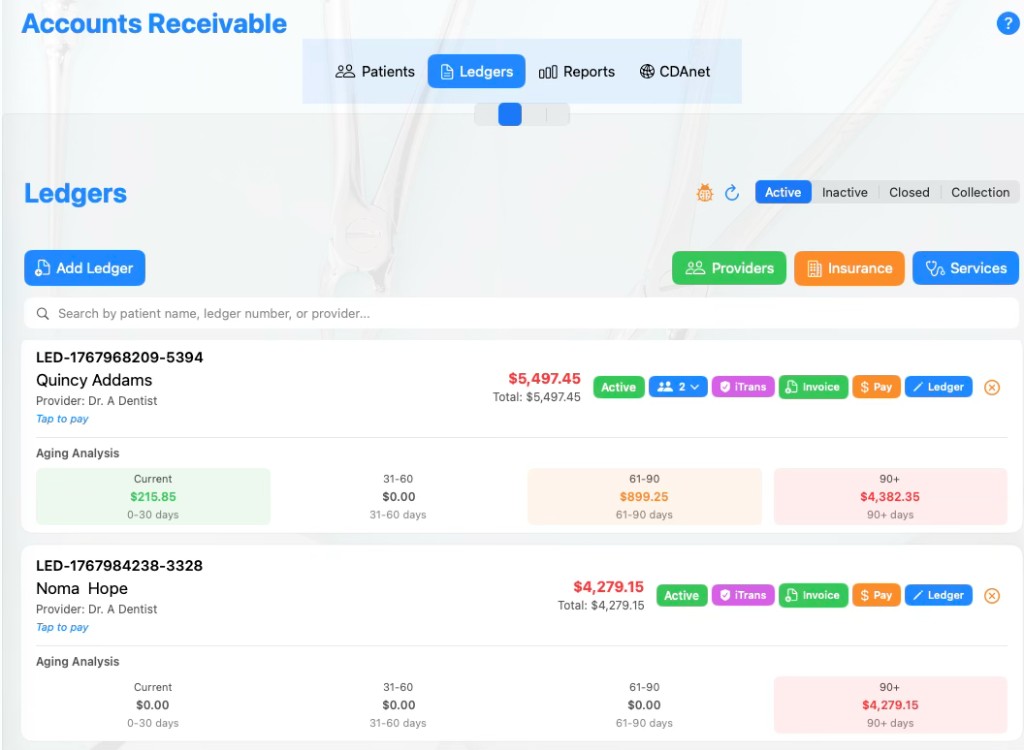This screenshot has height=750, width=1024.
Task: Click the $5,497.45 balance amount
Action: click(545, 379)
